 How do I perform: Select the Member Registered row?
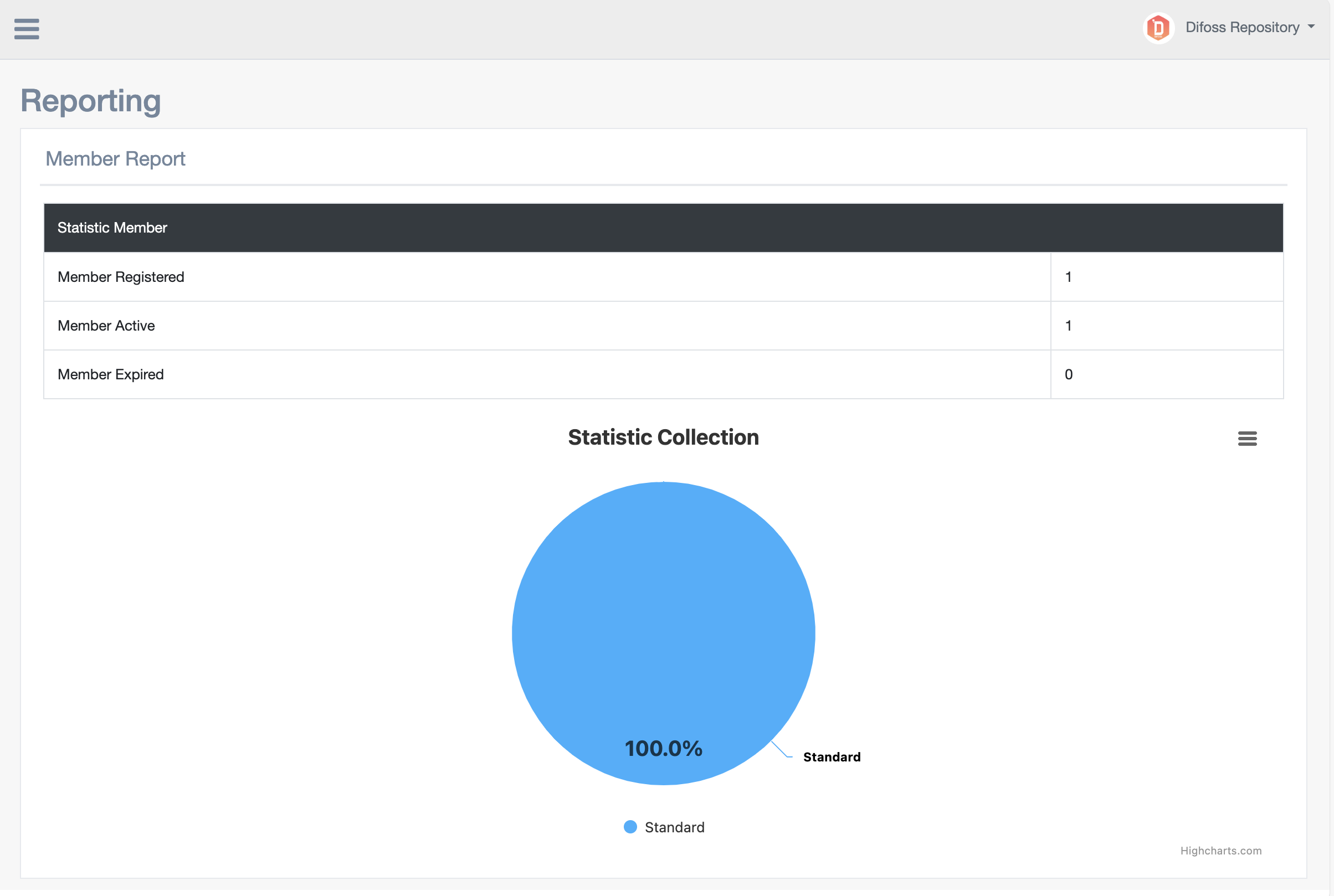(x=121, y=276)
